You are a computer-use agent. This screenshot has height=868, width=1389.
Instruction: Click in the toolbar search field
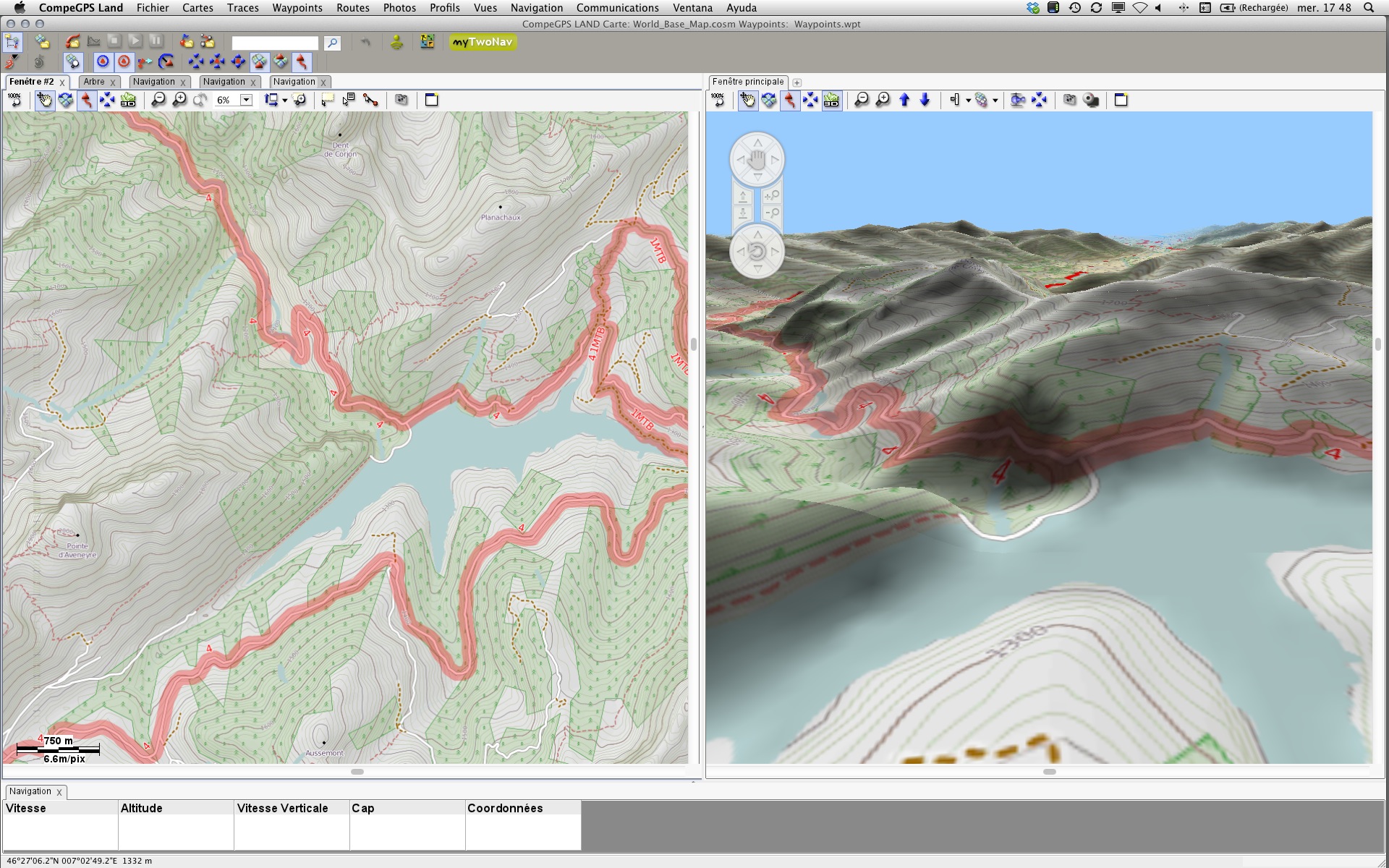(x=275, y=43)
